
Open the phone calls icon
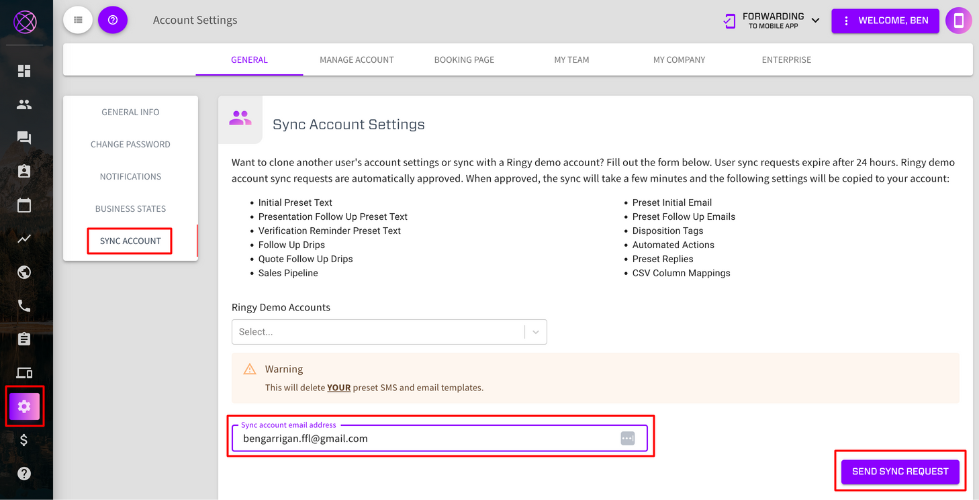click(x=24, y=306)
